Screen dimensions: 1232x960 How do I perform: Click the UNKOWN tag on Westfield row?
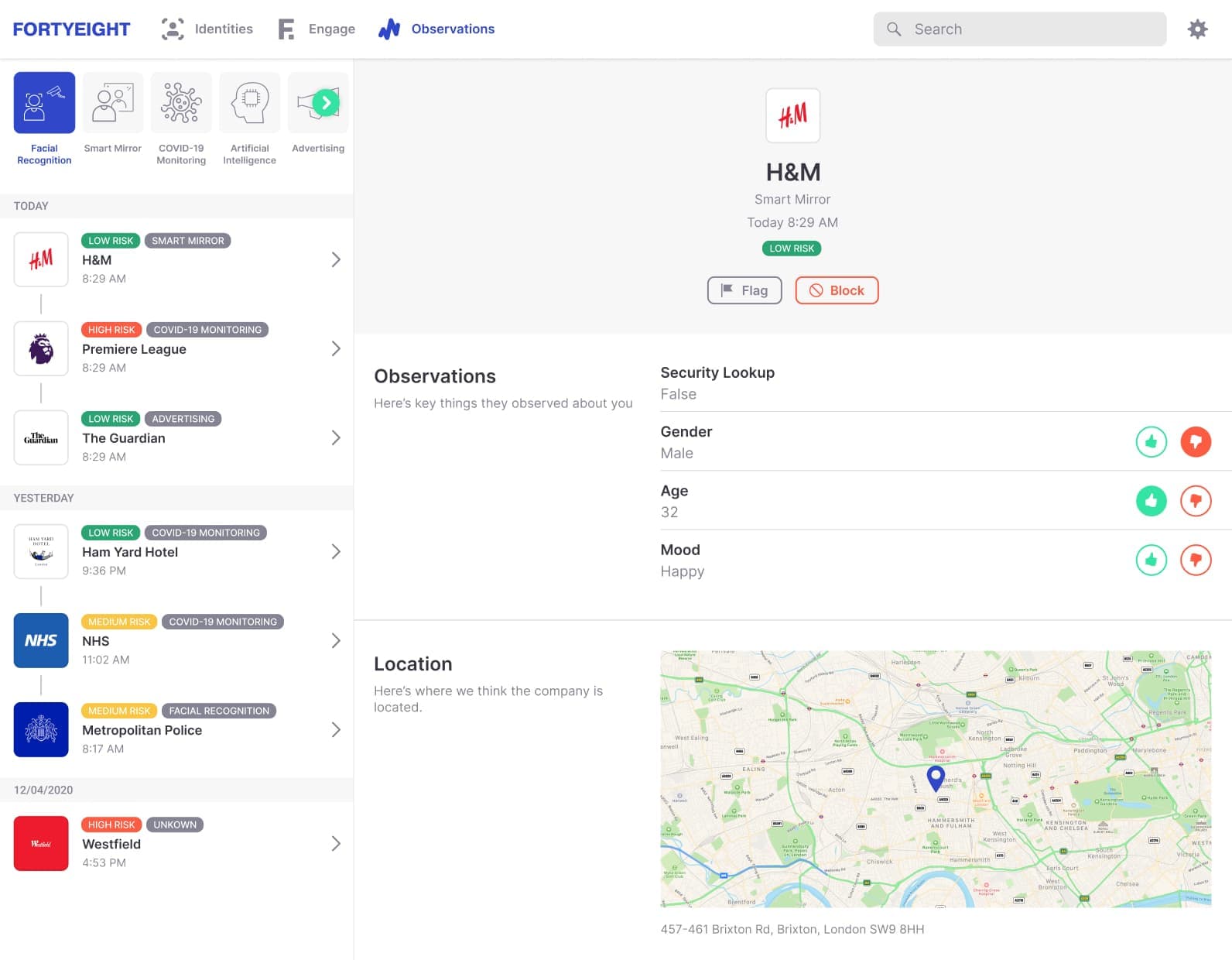(175, 825)
